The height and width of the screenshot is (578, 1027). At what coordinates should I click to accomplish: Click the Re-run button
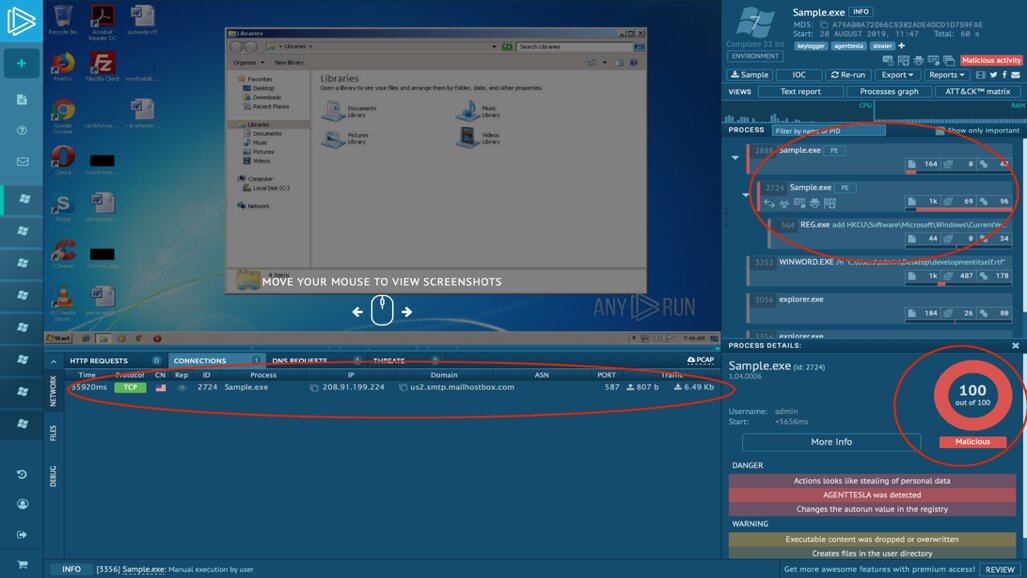(847, 75)
